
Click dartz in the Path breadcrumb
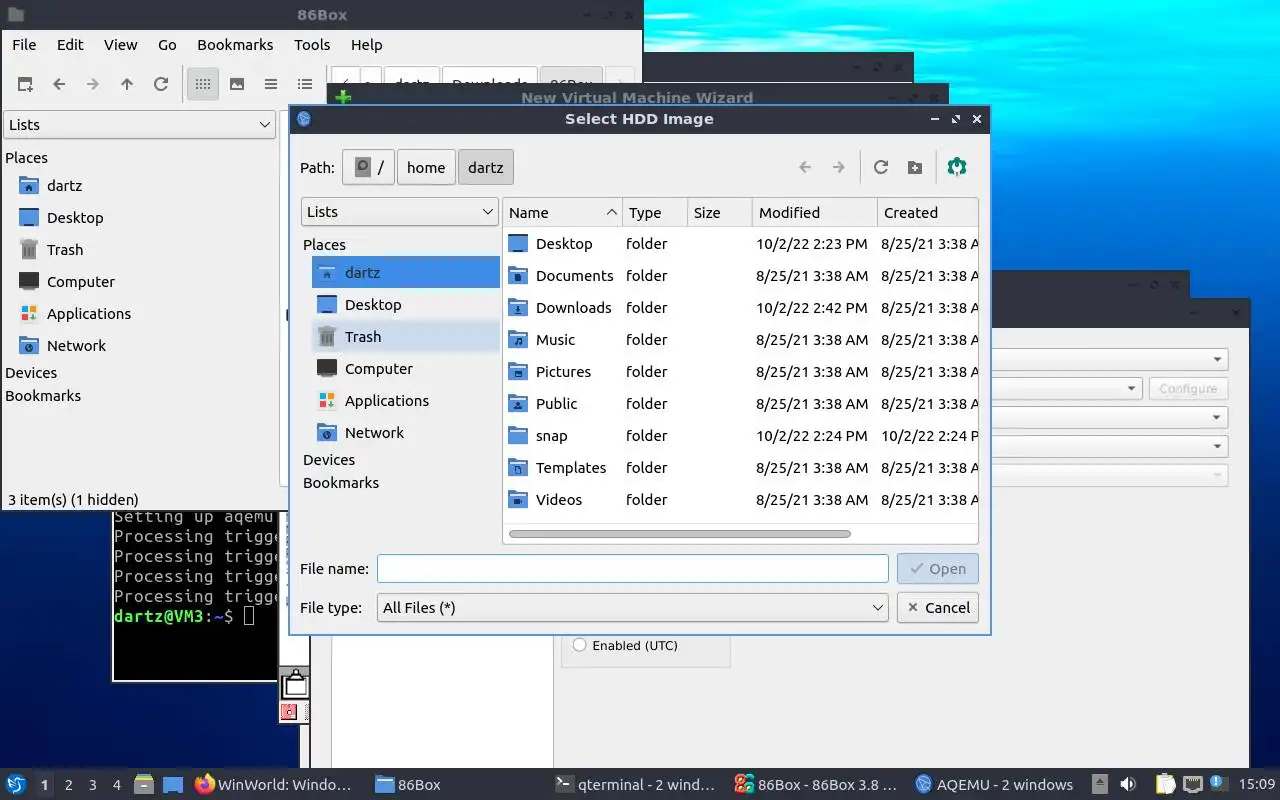click(x=486, y=167)
